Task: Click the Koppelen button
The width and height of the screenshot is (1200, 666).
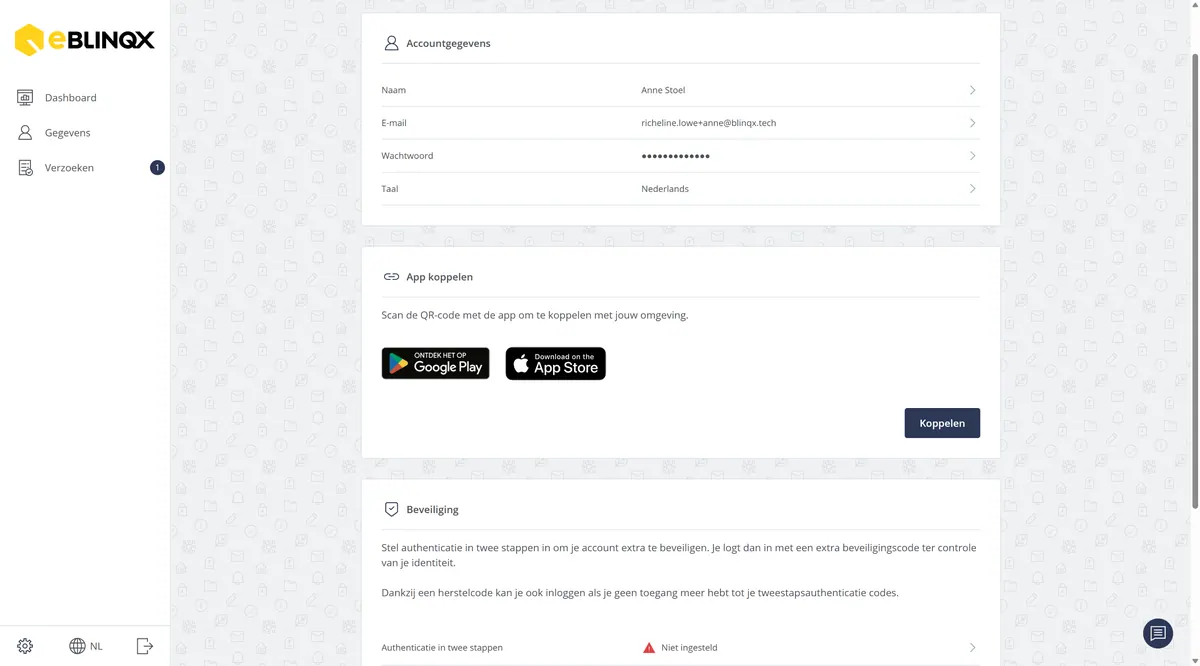Action: pyautogui.click(x=942, y=423)
